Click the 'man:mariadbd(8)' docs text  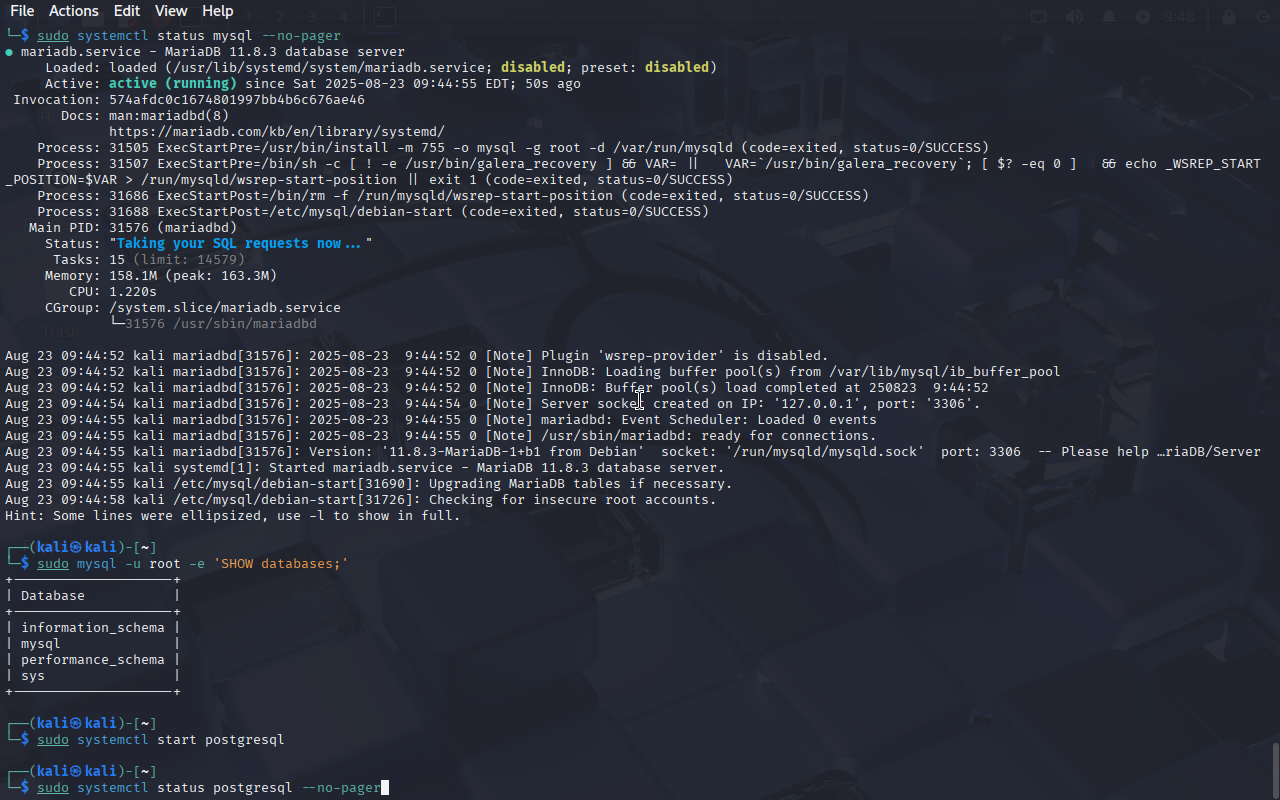coord(169,116)
